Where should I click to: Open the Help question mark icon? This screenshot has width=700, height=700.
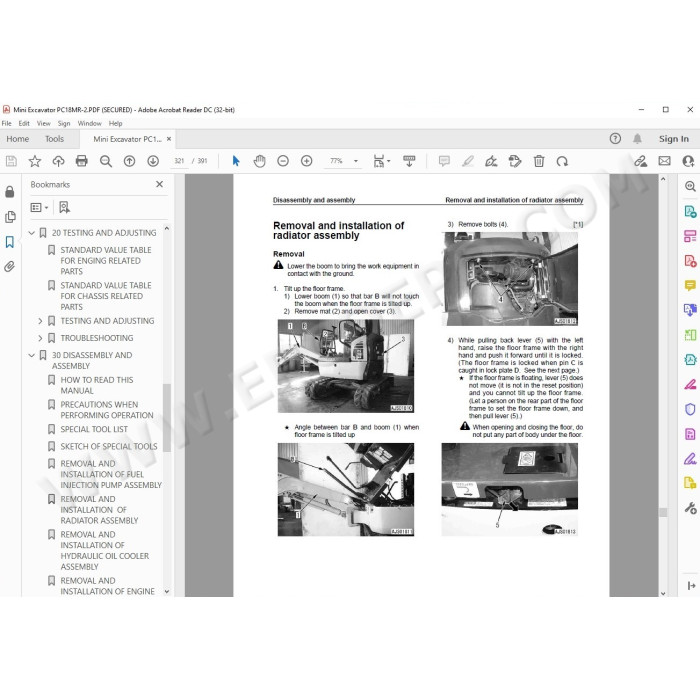click(615, 139)
